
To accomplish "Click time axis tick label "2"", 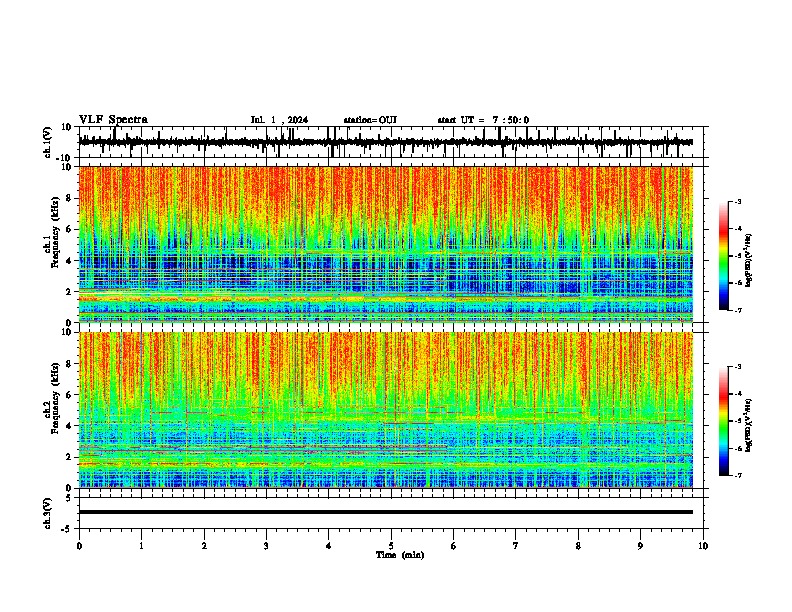I will [x=204, y=546].
